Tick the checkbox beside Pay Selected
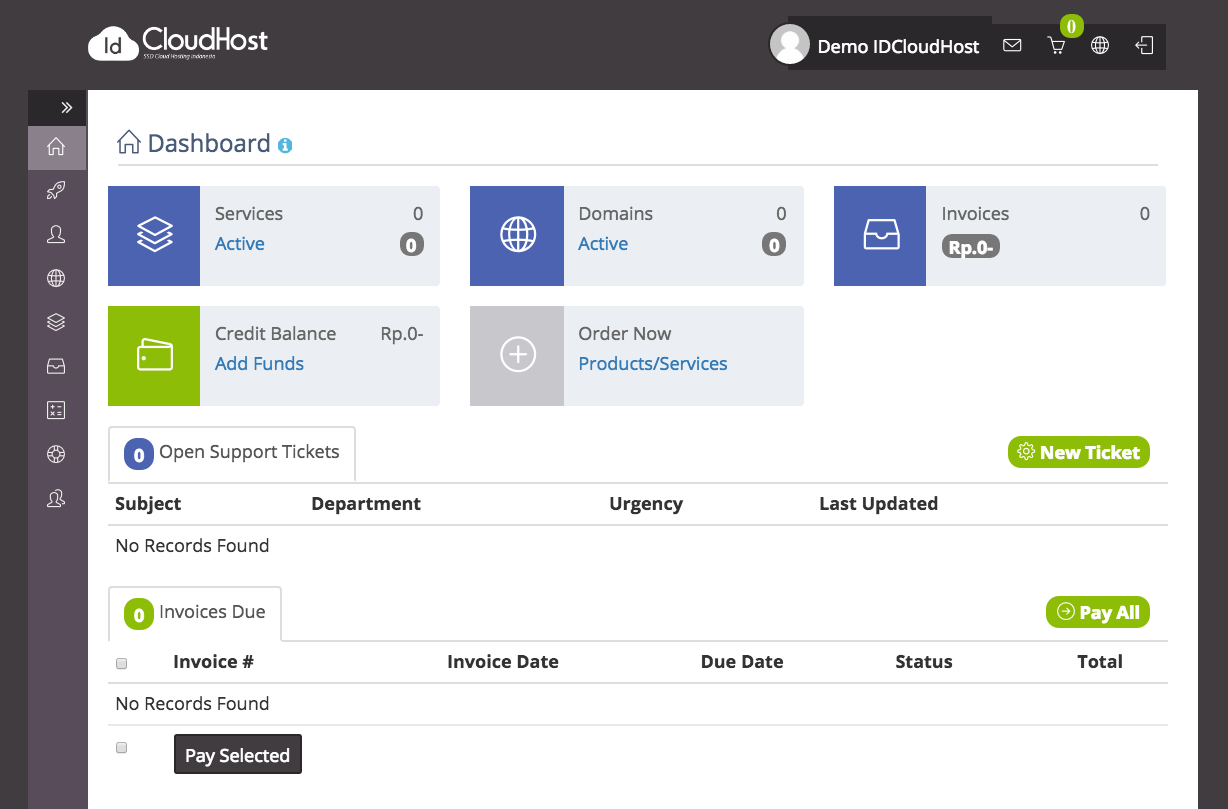This screenshot has width=1228, height=809. click(121, 747)
